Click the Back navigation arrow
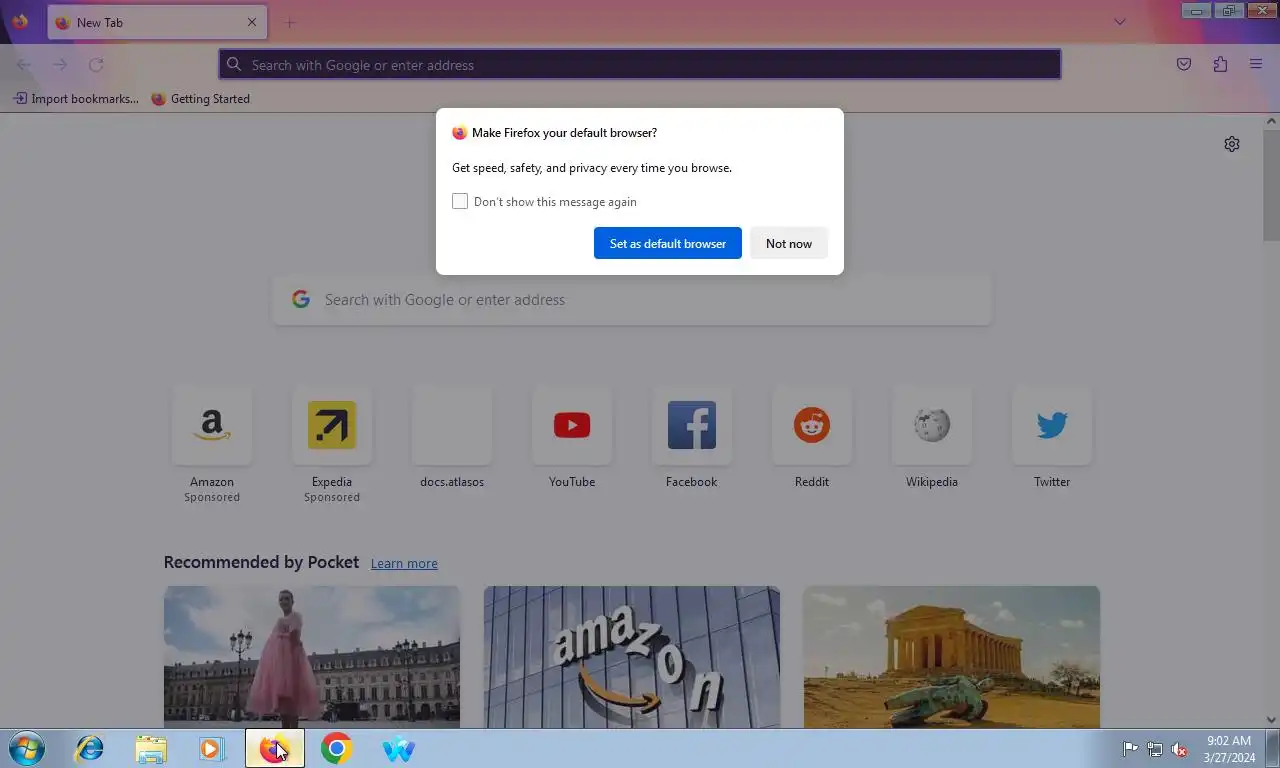1280x768 pixels. pos(24,65)
